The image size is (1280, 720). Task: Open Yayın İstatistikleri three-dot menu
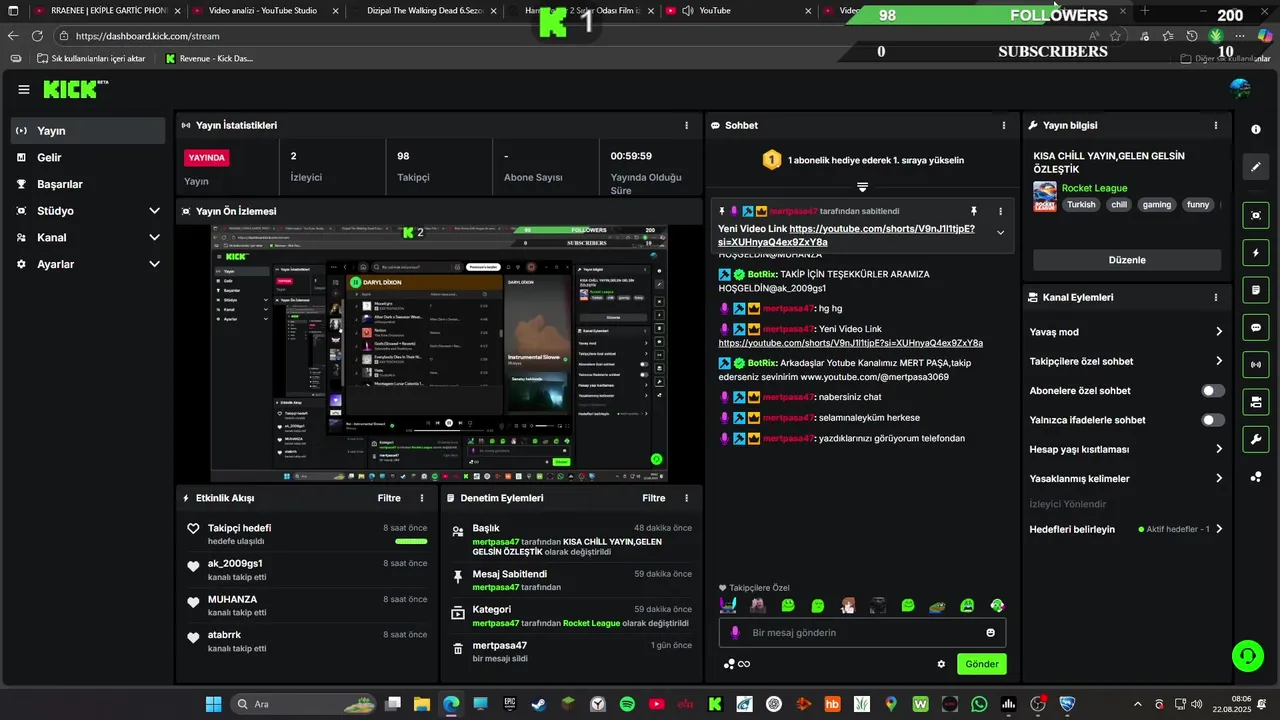tap(686, 126)
